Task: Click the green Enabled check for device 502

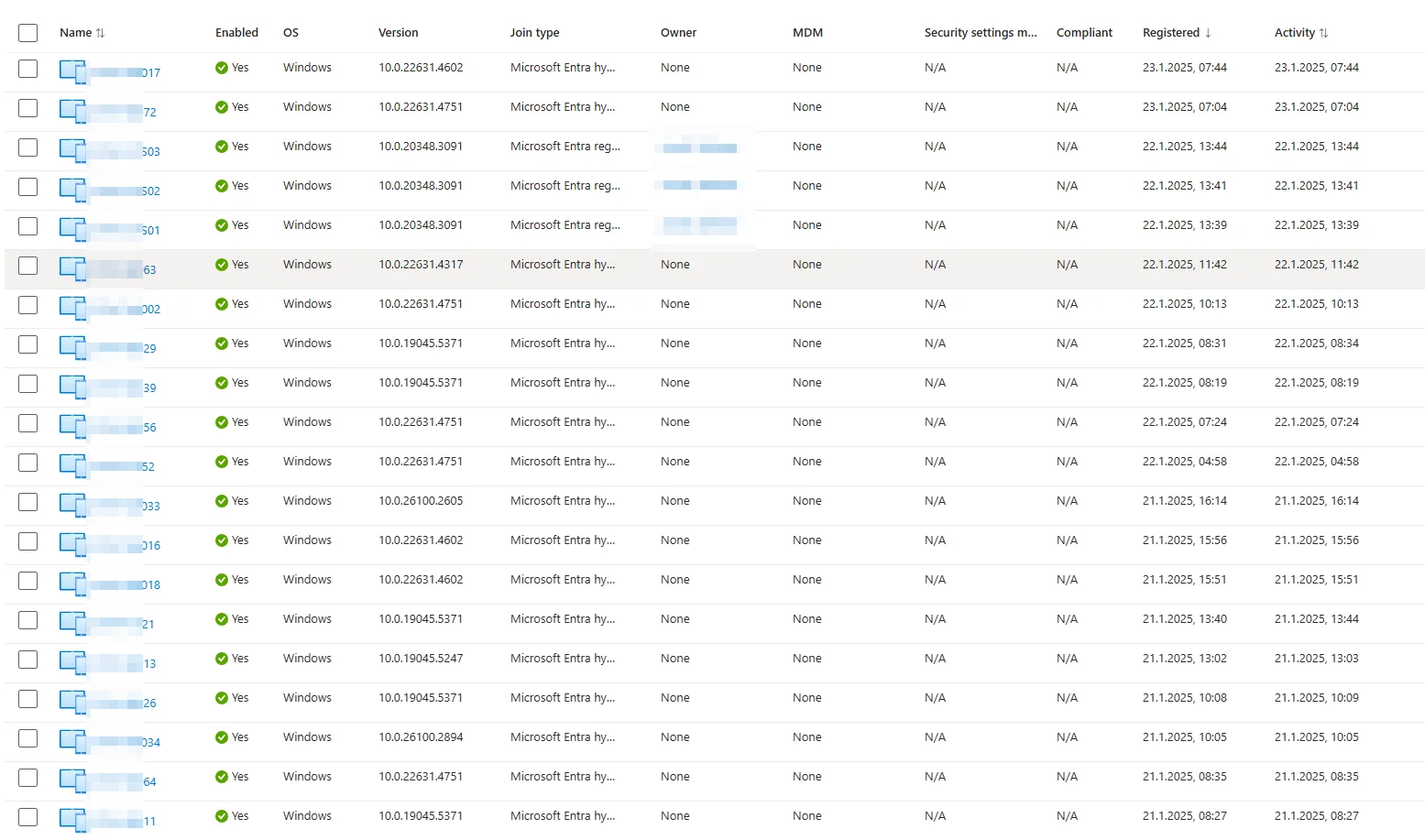Action: [222, 186]
